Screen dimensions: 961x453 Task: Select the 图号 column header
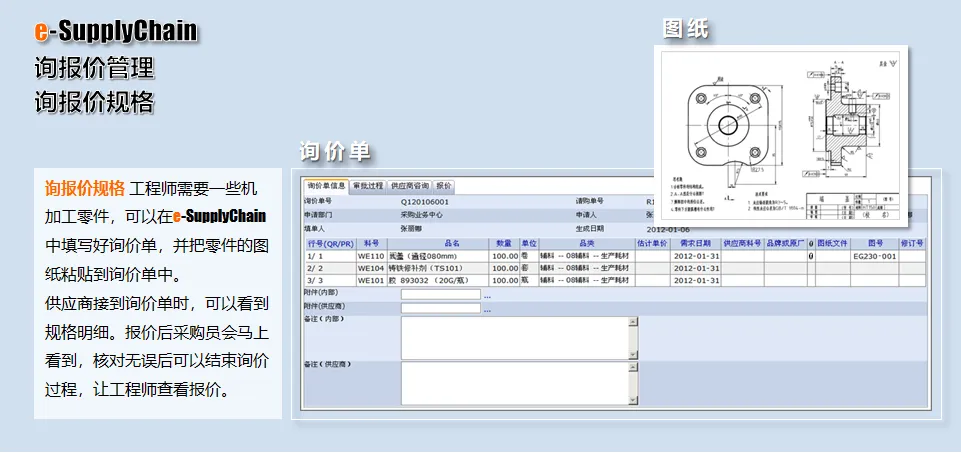[875, 243]
